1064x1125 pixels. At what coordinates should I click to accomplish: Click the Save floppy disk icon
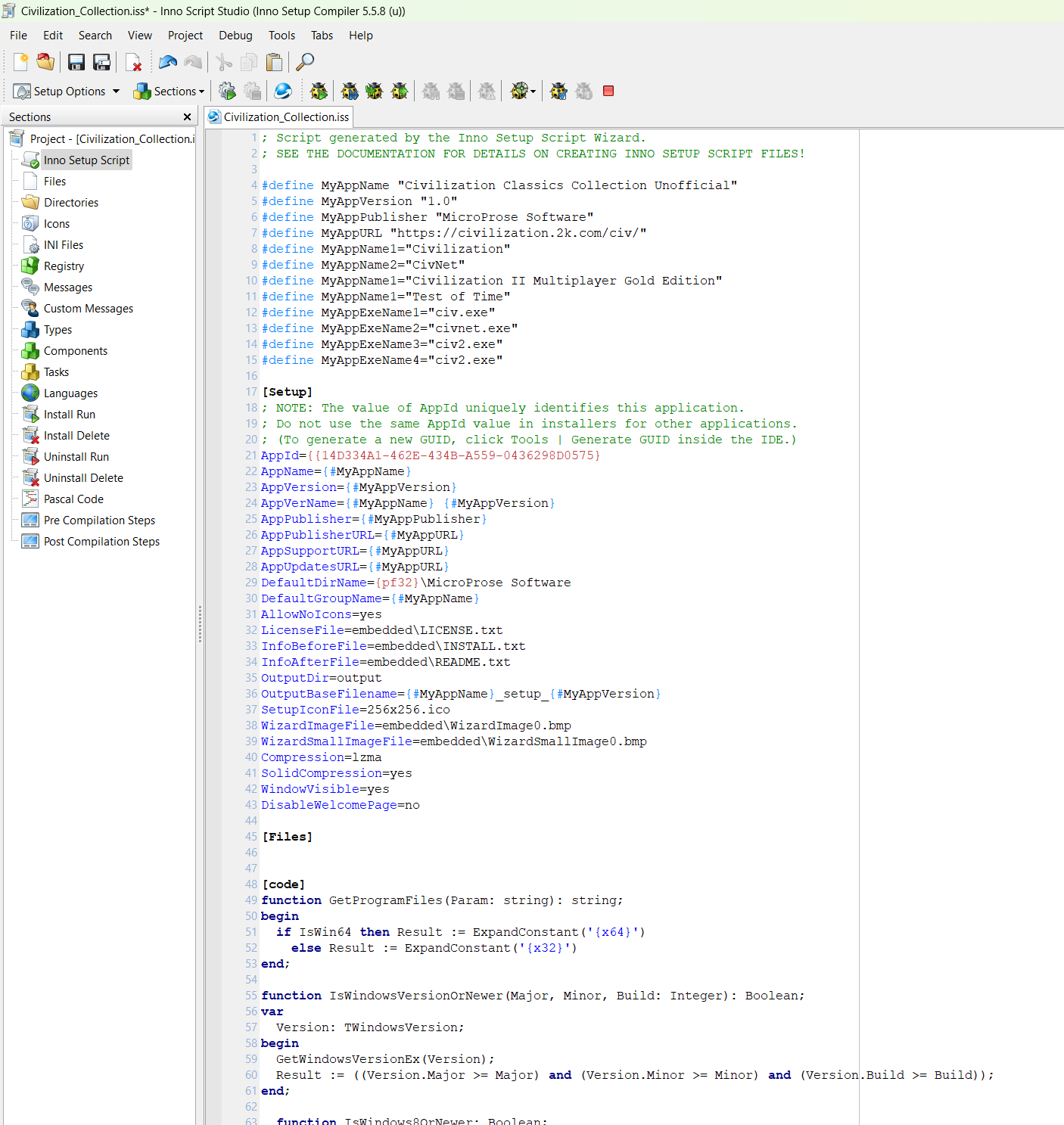pos(76,62)
